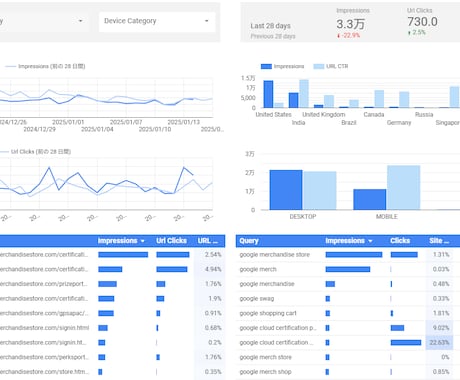Click the DESKTOP impressions bar

[x=286, y=190]
